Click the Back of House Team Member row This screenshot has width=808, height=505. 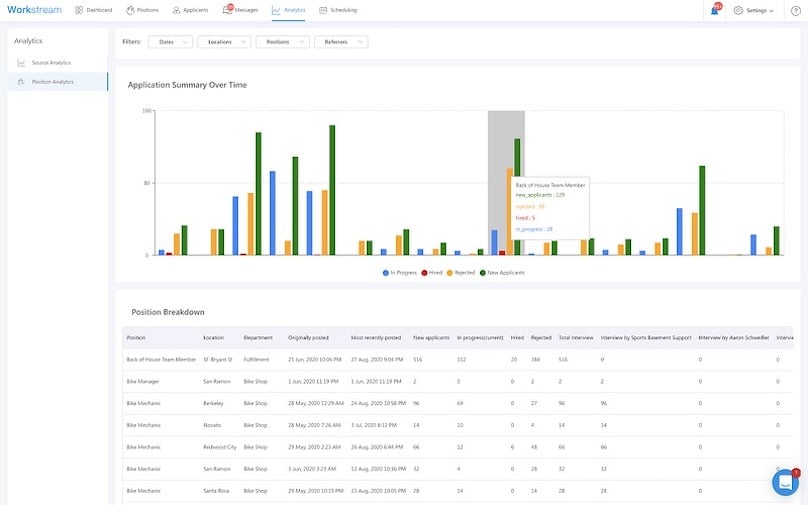pos(161,358)
